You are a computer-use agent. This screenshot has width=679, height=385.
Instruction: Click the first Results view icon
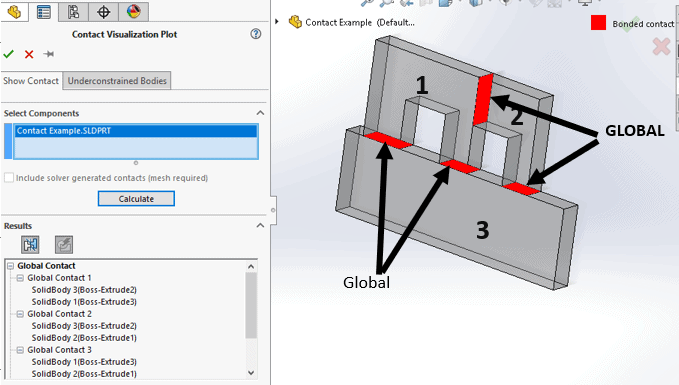(x=30, y=245)
